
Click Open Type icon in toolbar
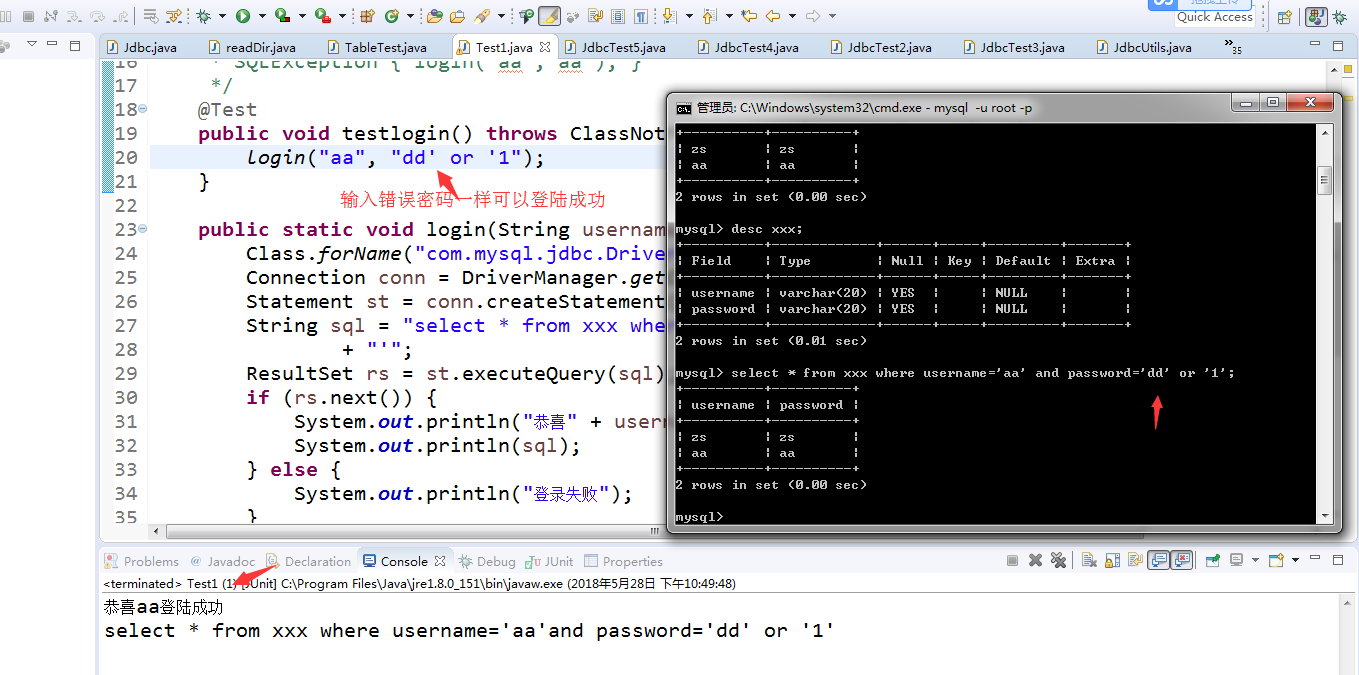(434, 16)
